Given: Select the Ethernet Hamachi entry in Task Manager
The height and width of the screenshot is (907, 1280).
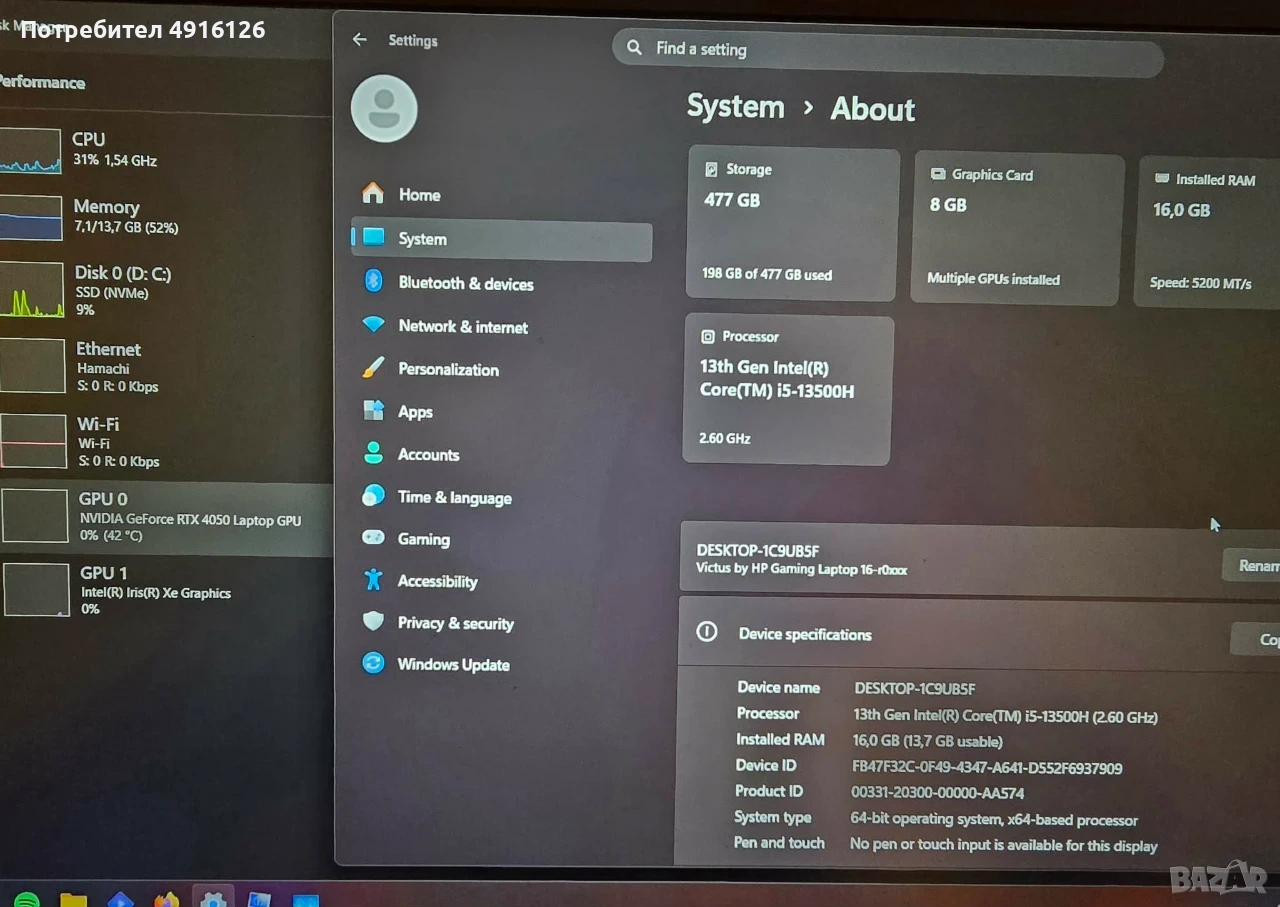Looking at the screenshot, I should pyautogui.click(x=165, y=365).
